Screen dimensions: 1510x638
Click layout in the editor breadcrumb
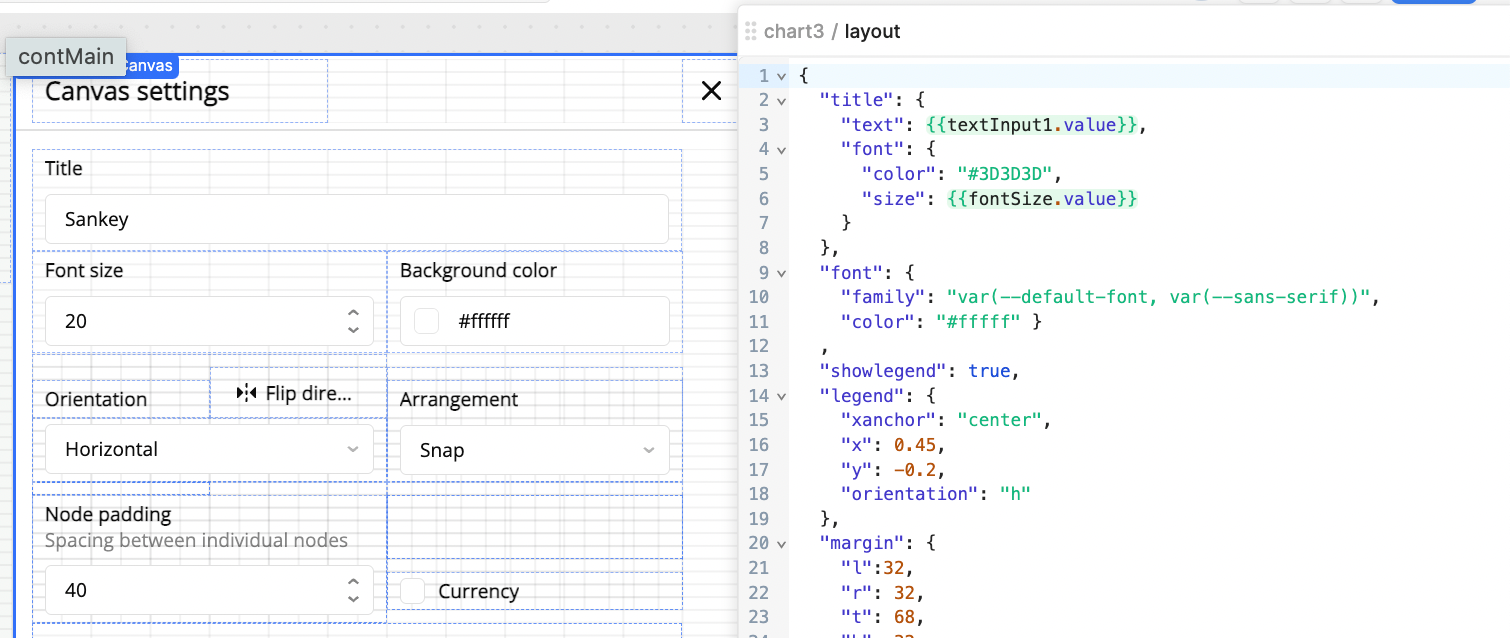(x=872, y=31)
